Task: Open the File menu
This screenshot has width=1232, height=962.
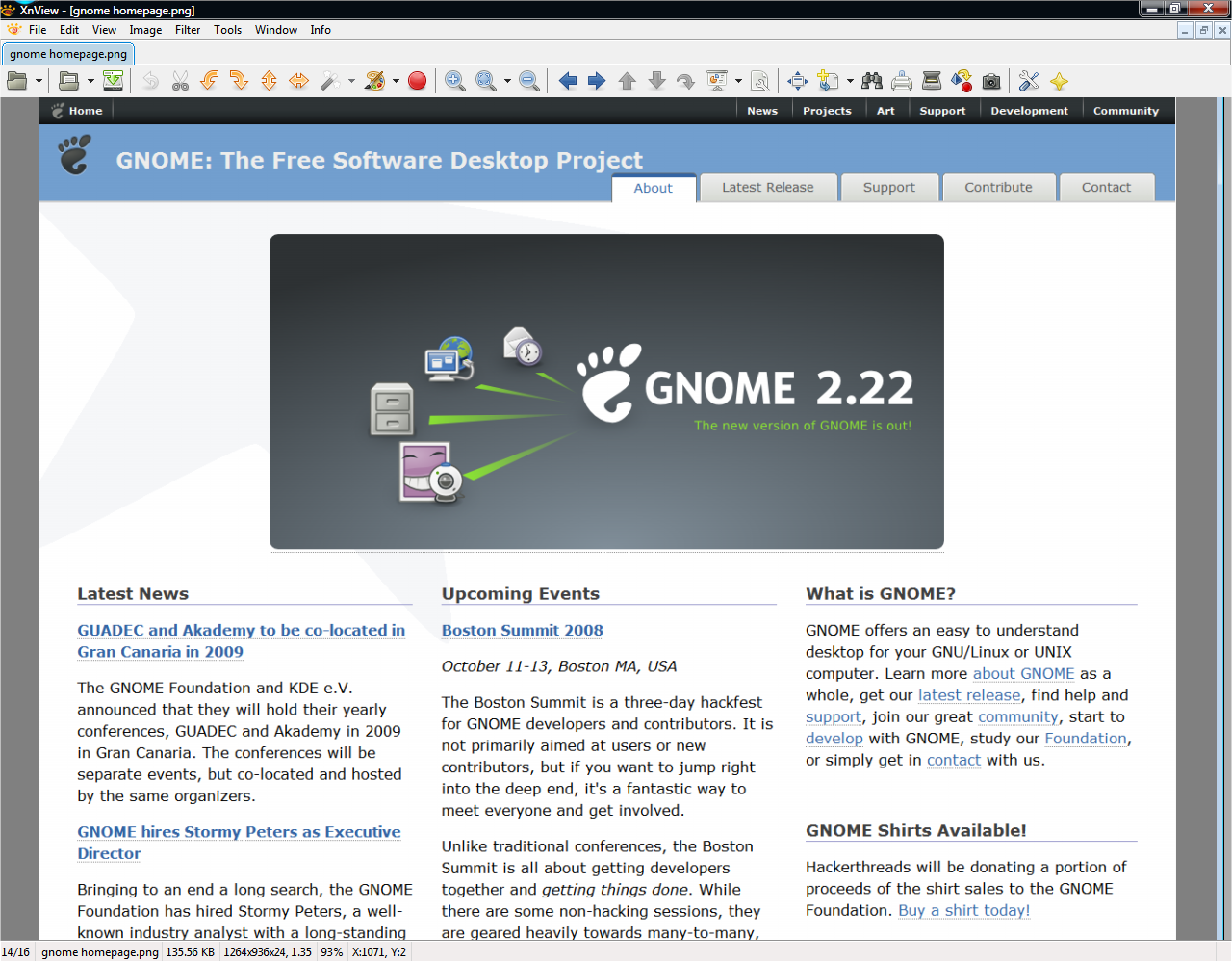Action: (x=38, y=30)
